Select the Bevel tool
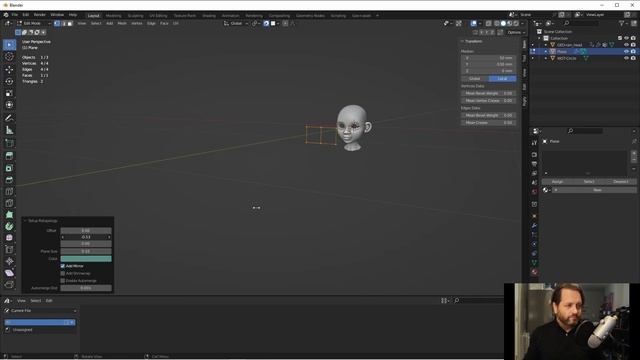Viewport: 640px width, 360px height. pos(9,180)
